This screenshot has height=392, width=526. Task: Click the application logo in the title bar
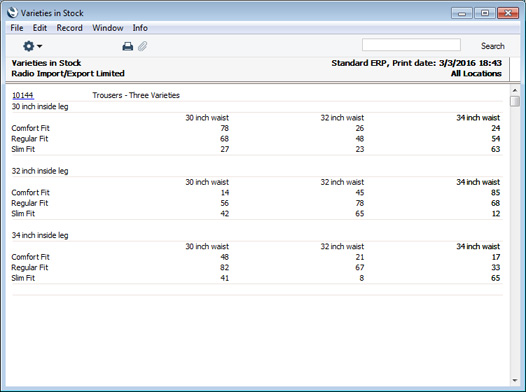coord(12,13)
